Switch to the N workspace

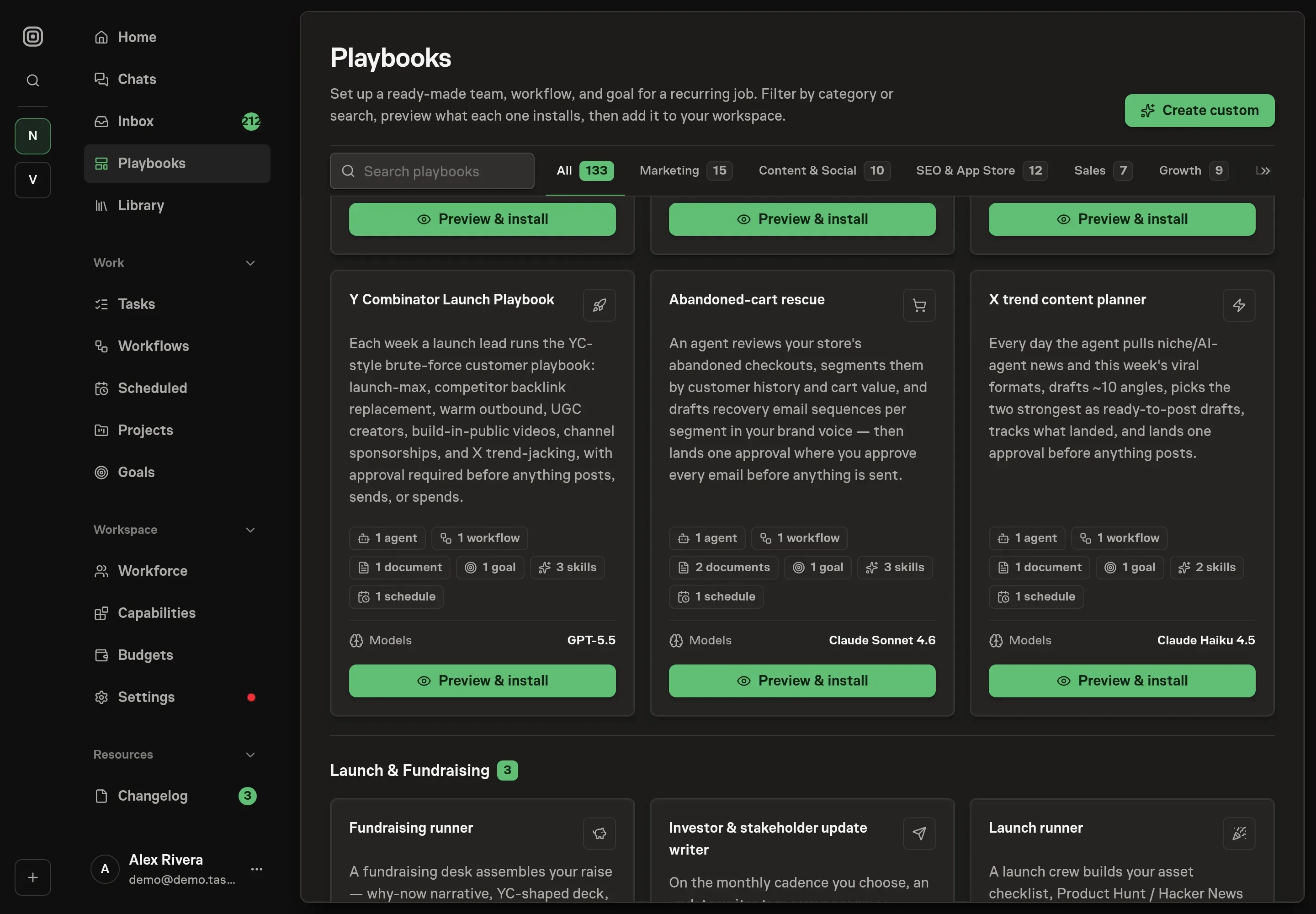pos(32,136)
